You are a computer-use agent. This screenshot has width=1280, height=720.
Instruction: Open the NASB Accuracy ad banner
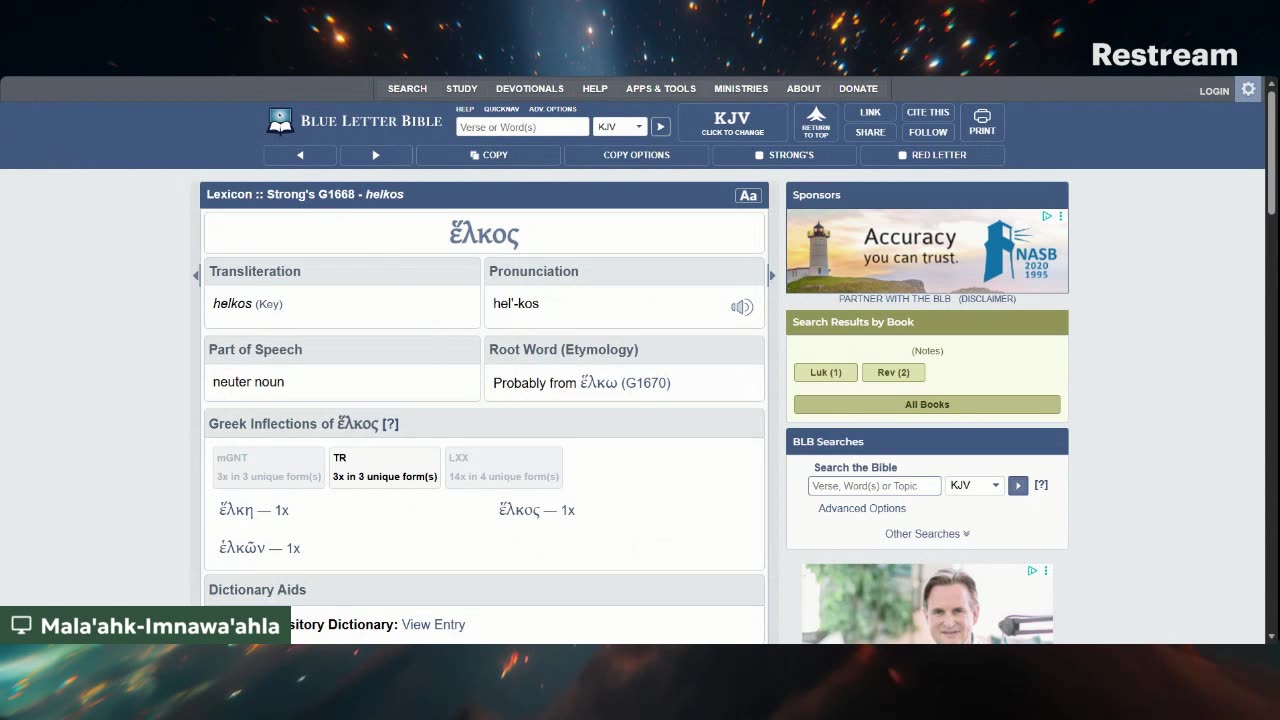(927, 251)
